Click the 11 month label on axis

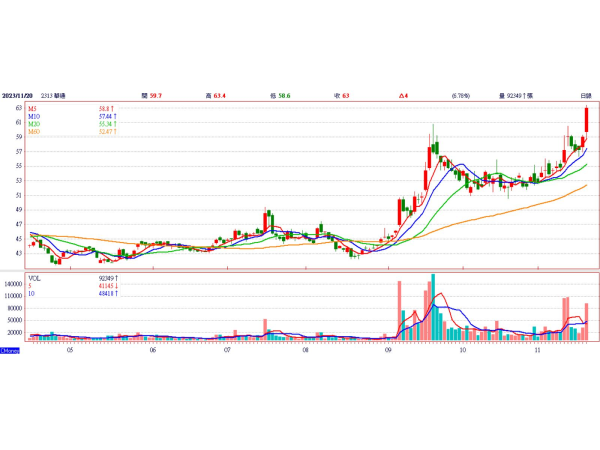(x=537, y=351)
